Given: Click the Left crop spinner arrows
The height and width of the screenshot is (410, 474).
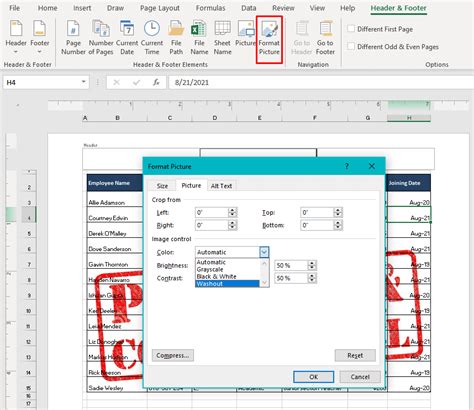Looking at the screenshot, I should [233, 212].
